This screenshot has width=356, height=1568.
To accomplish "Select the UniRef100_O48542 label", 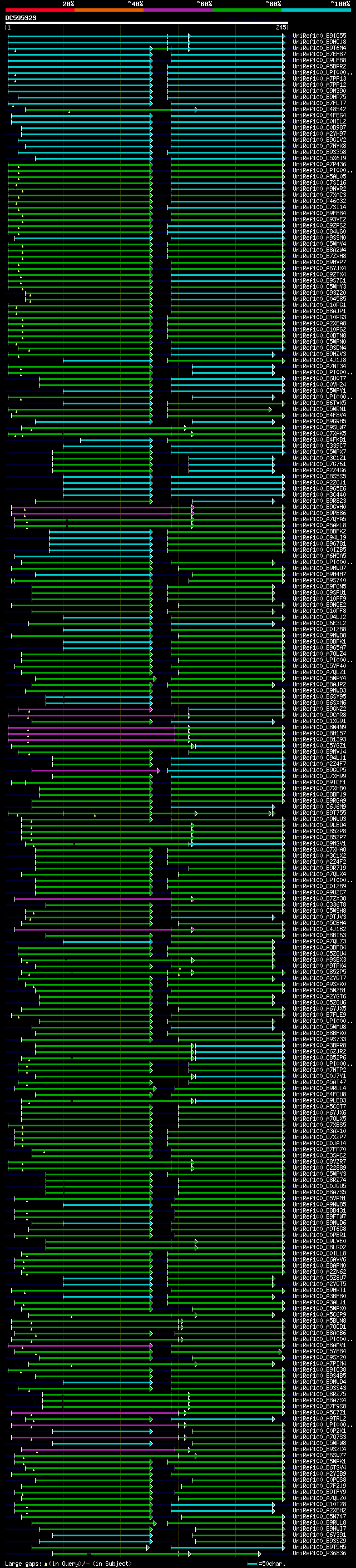I will (x=319, y=110).
